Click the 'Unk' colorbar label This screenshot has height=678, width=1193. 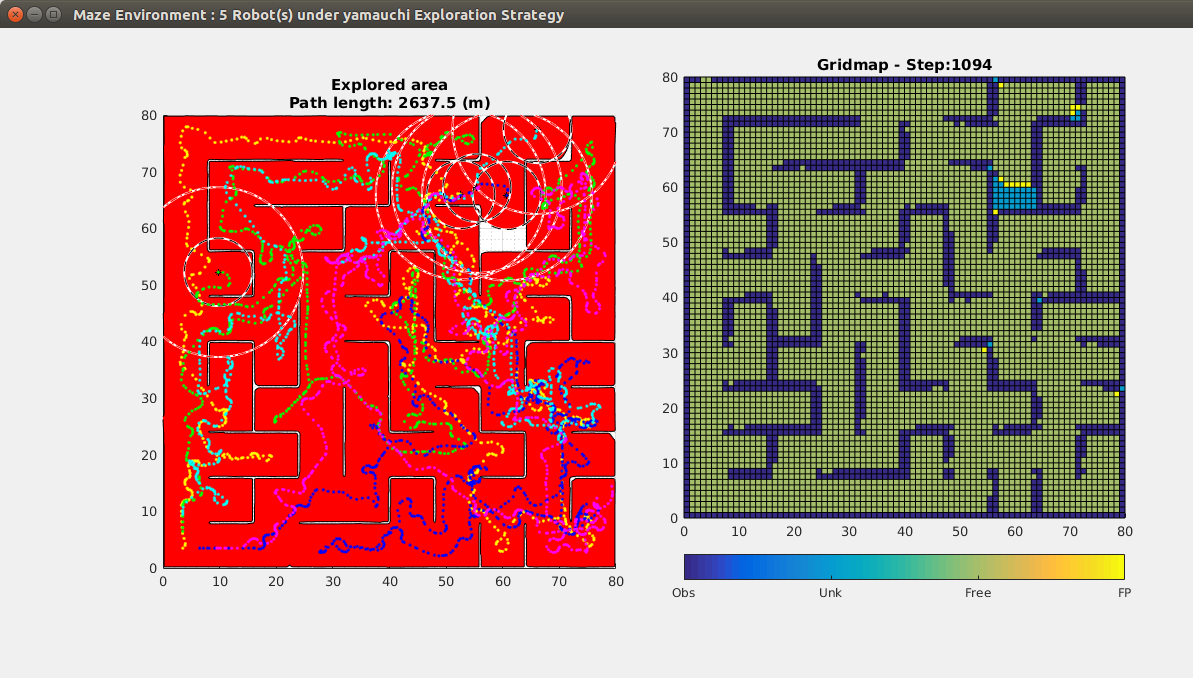830,593
